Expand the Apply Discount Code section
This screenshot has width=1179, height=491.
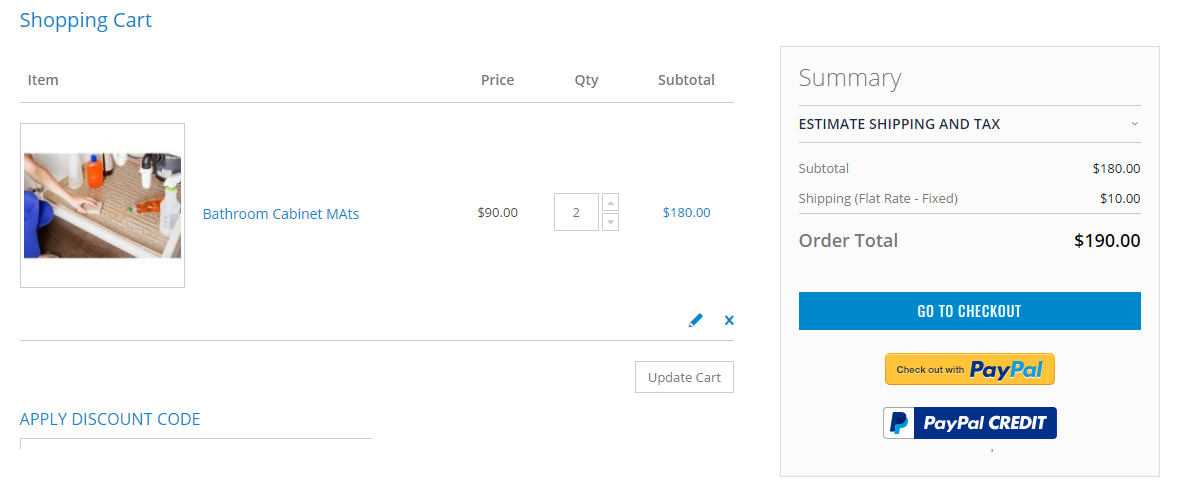[110, 419]
